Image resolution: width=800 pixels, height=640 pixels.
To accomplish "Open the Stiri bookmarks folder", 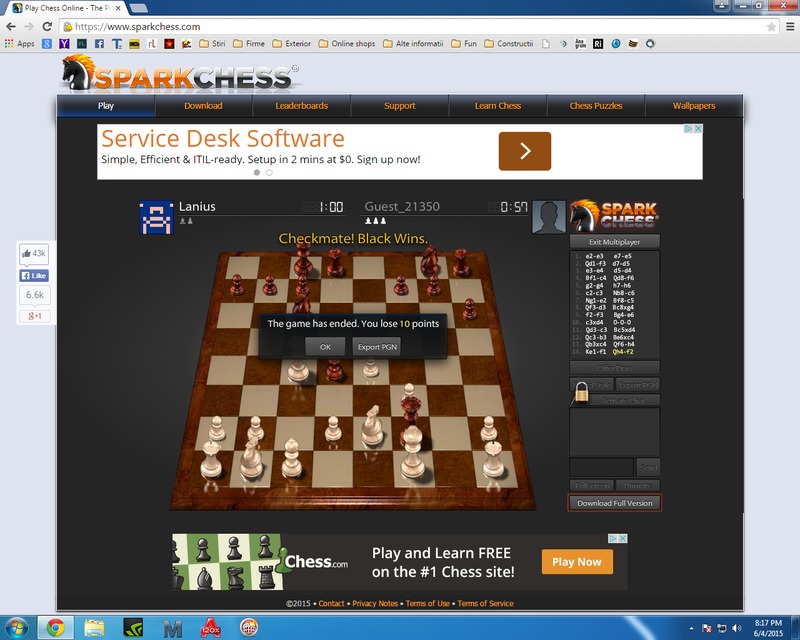I will [212, 44].
